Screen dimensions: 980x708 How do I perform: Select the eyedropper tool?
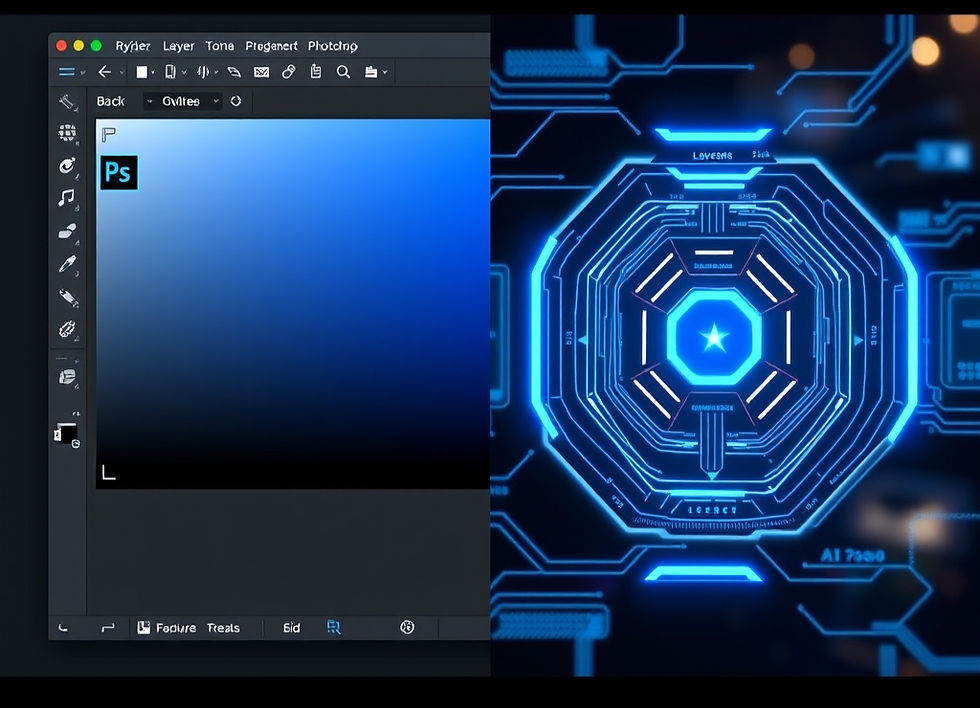click(x=68, y=264)
